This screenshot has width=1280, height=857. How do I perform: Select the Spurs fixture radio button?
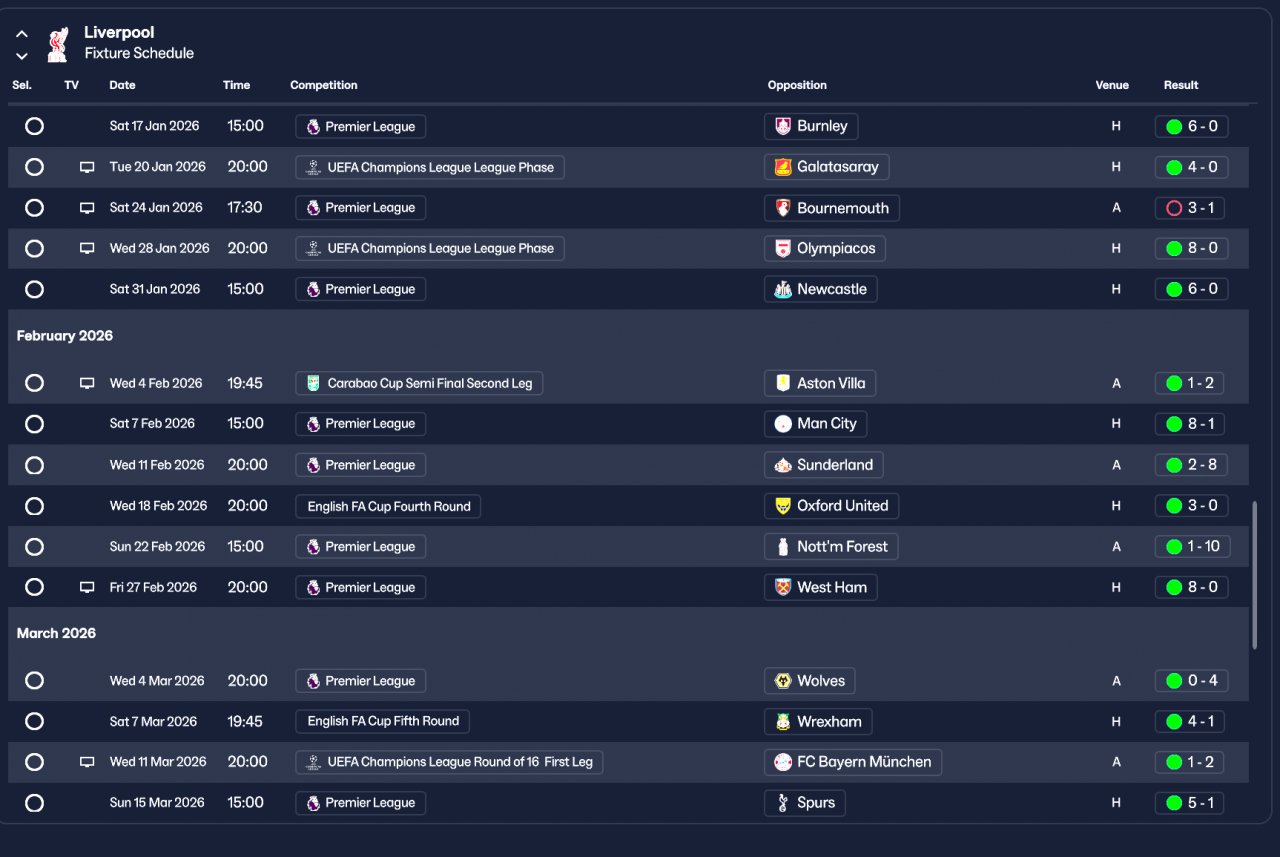34,803
